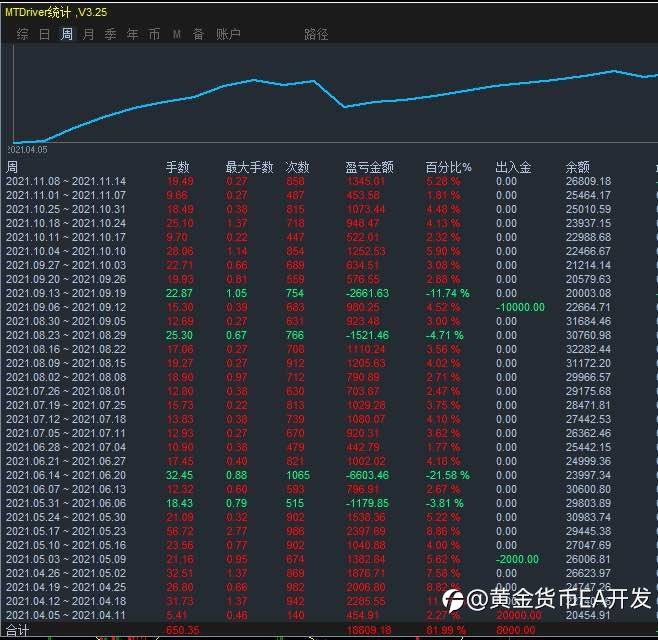Select row 2021.09.27 ~ 2021.10.03
Image resolution: width=658 pixels, height=640 pixels.
click(329, 265)
